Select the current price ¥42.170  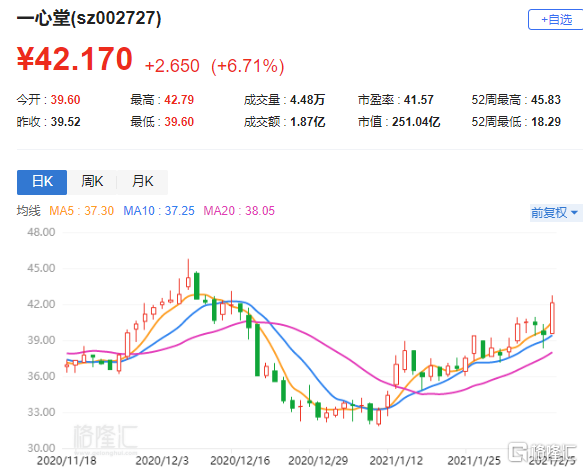74,59
